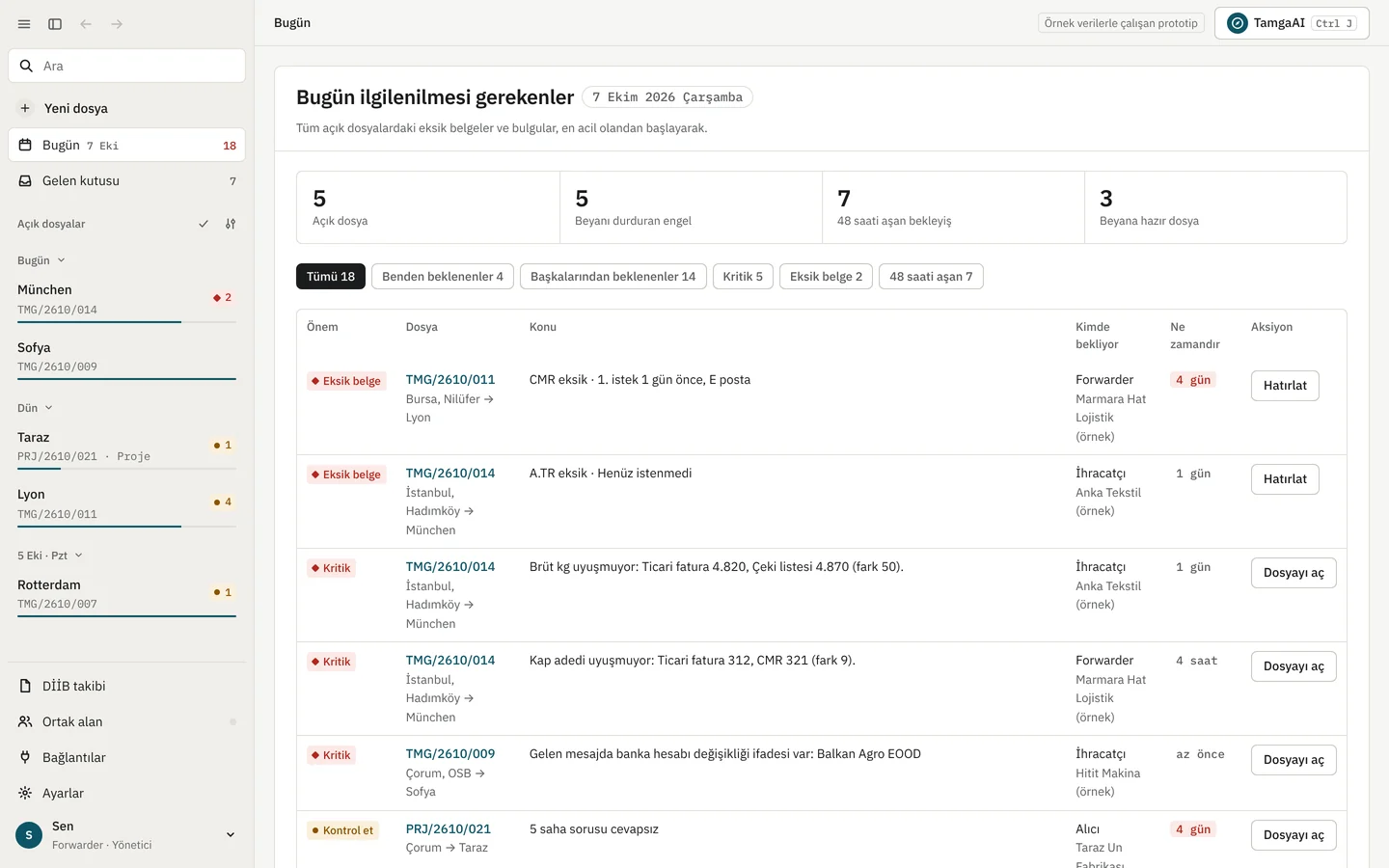Screen dimensions: 1389x868
Task: Click the inbox icon for Gelen kutusu
Action: (25, 180)
